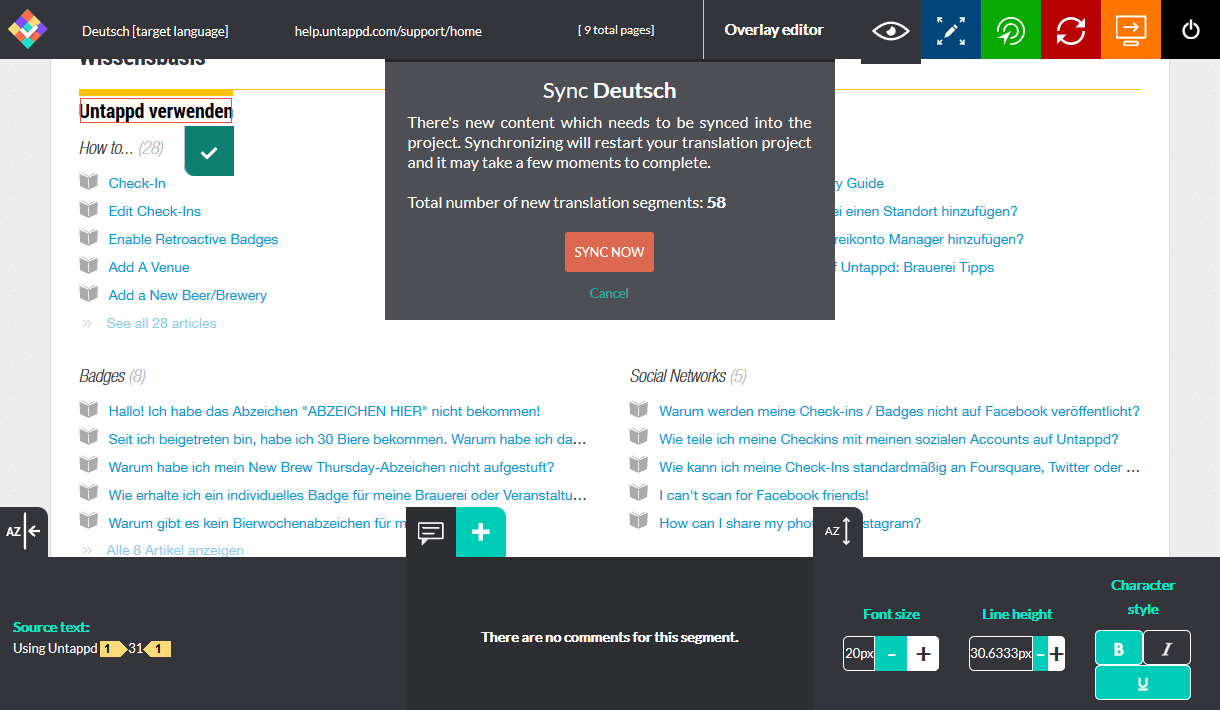Increase the font size
Image resolution: width=1220 pixels, height=710 pixels.
point(924,654)
